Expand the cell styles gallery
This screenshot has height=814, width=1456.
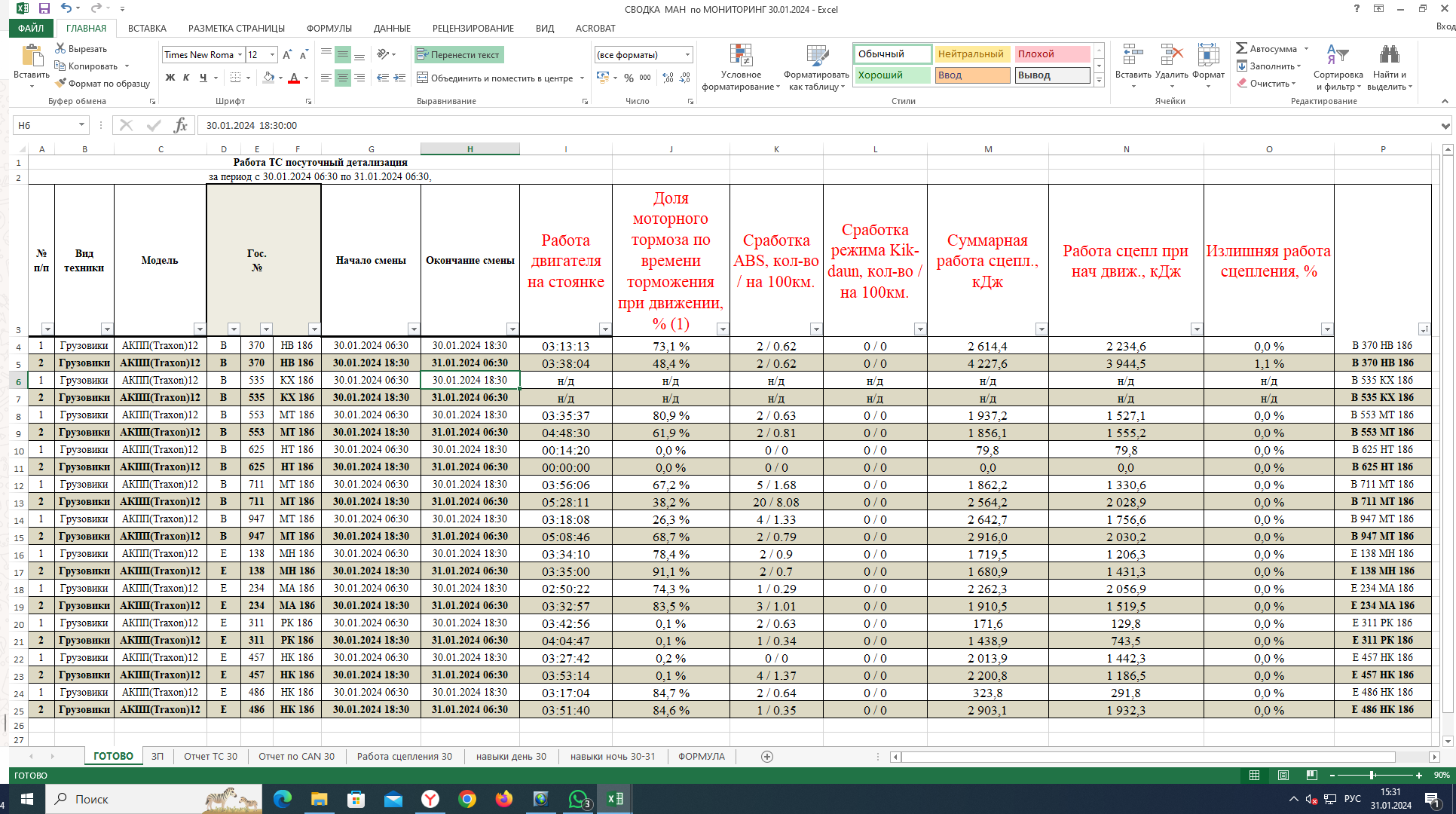pos(1100,80)
